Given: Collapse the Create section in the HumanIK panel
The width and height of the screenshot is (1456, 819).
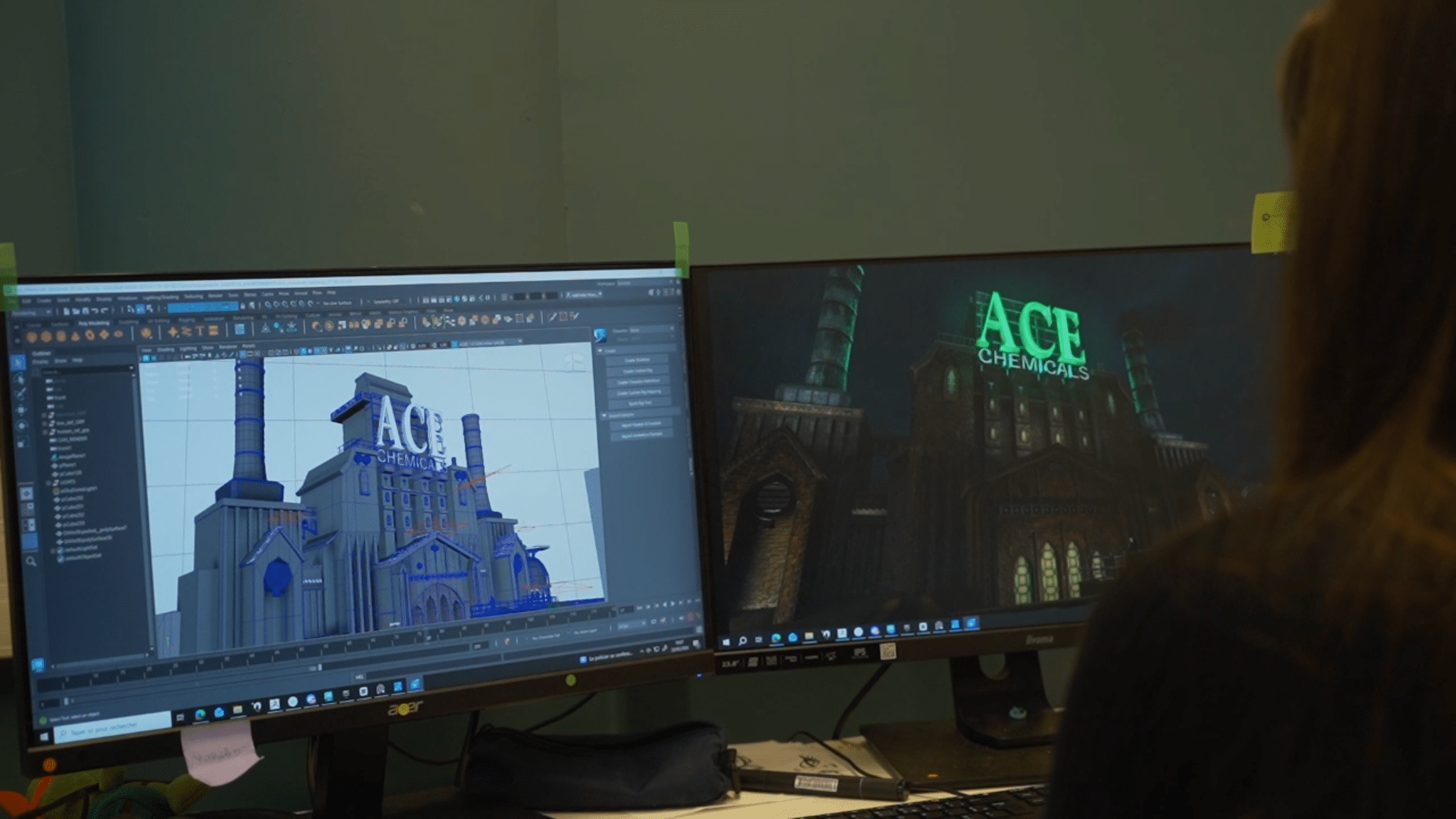Looking at the screenshot, I should pos(601,351).
